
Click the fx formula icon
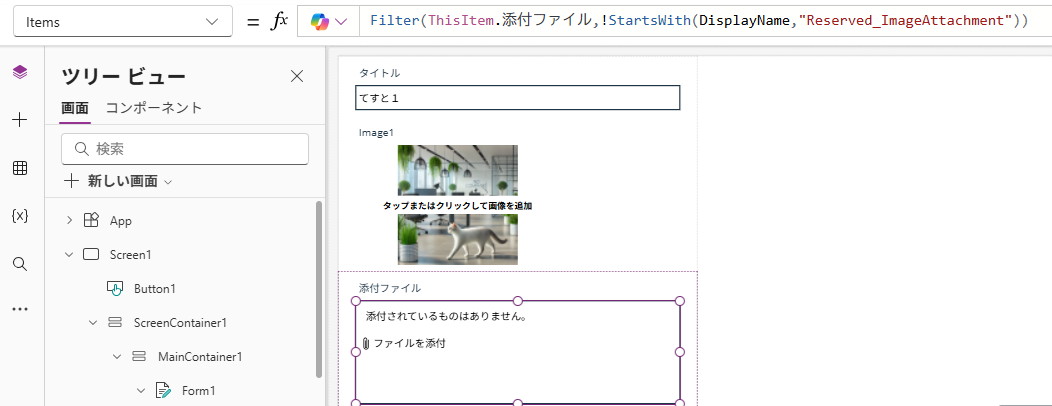point(280,22)
